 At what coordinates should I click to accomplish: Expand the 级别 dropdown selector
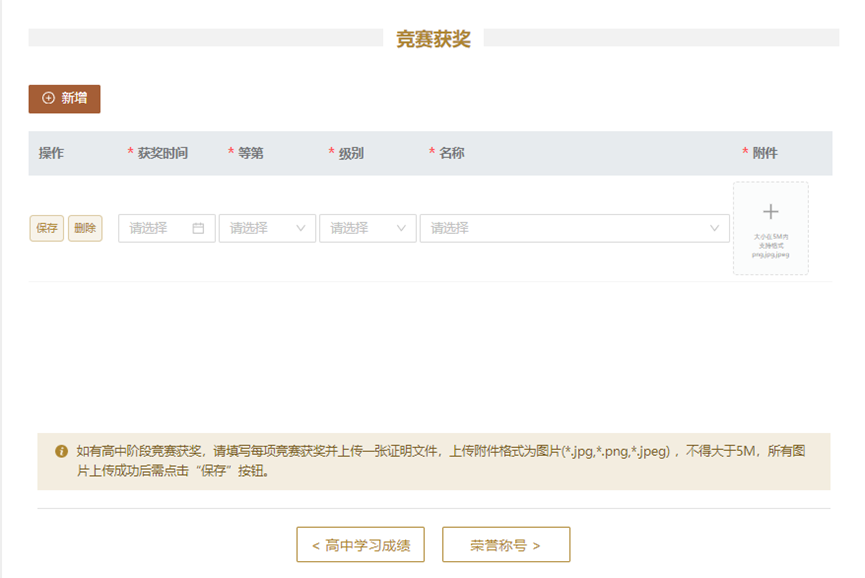pyautogui.click(x=367, y=228)
